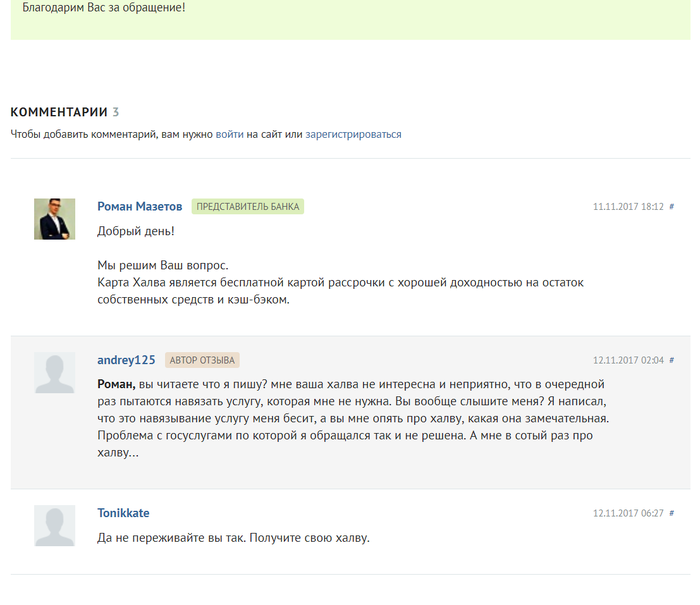Click the # permalink on Роман Мазетов's comment
The width and height of the screenshot is (700, 605).
point(672,207)
